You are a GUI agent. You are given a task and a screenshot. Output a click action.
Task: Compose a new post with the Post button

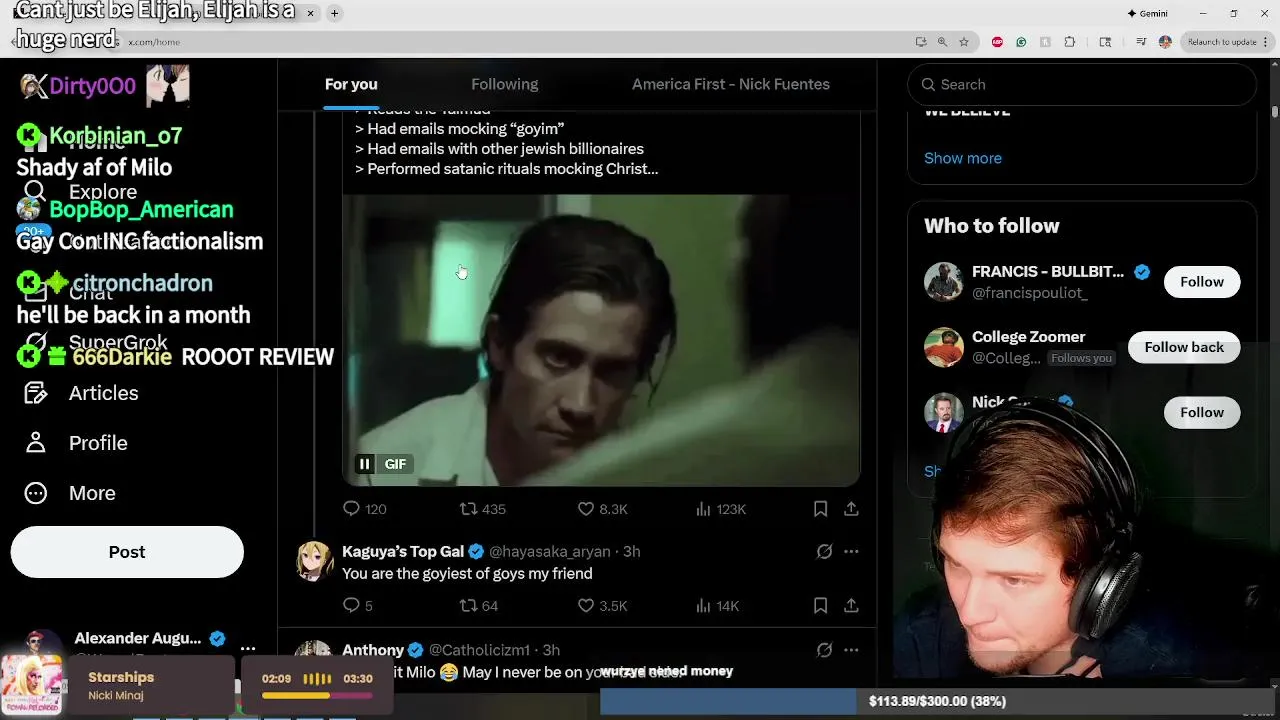(x=127, y=552)
